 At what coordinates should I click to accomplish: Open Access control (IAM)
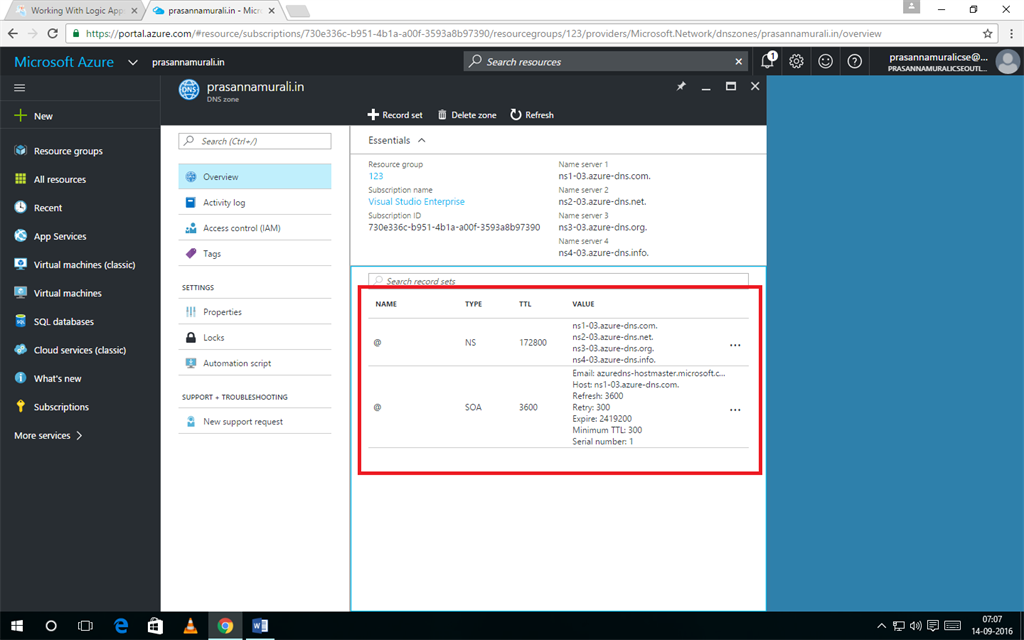255,228
